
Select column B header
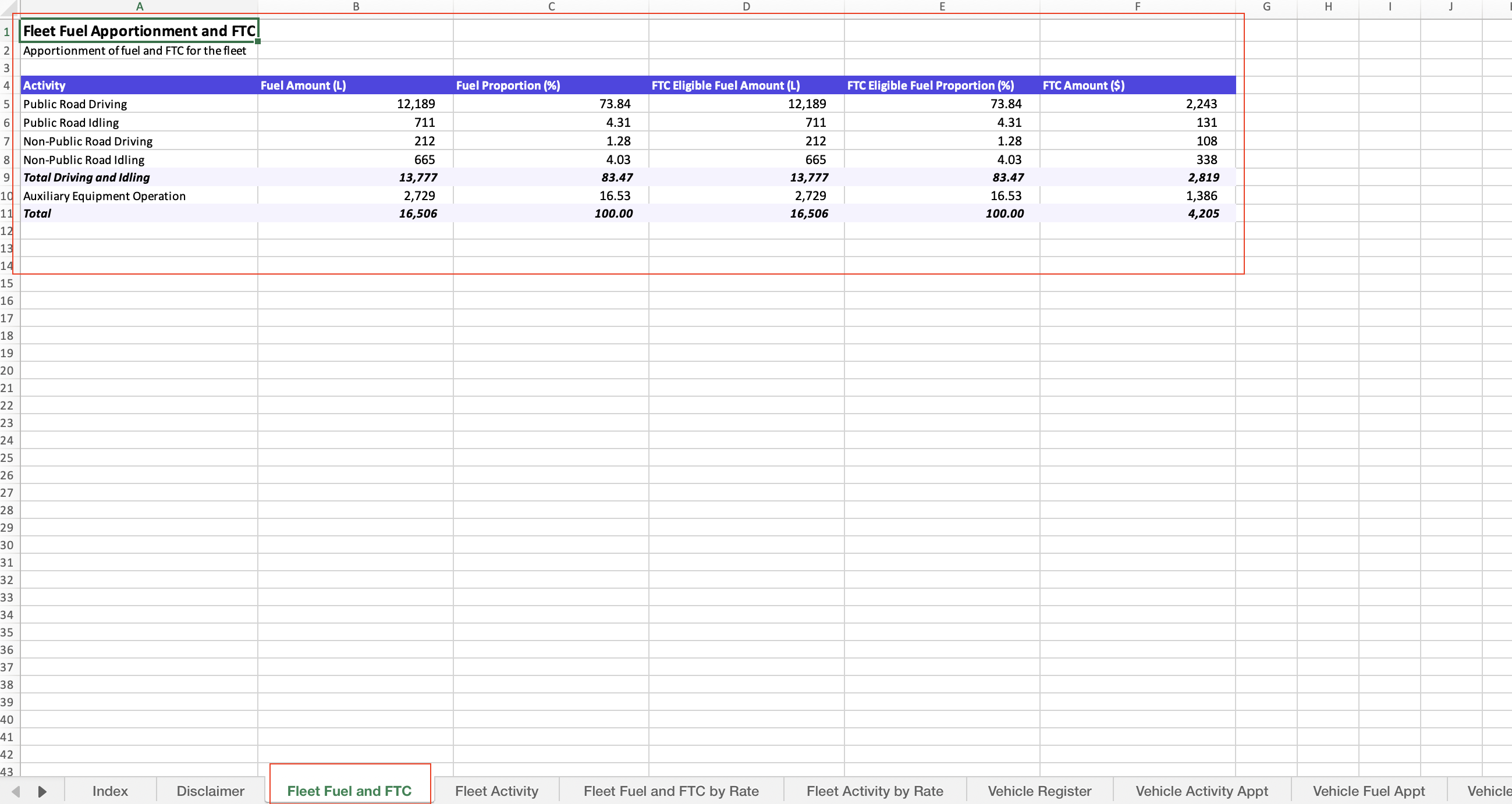click(356, 6)
